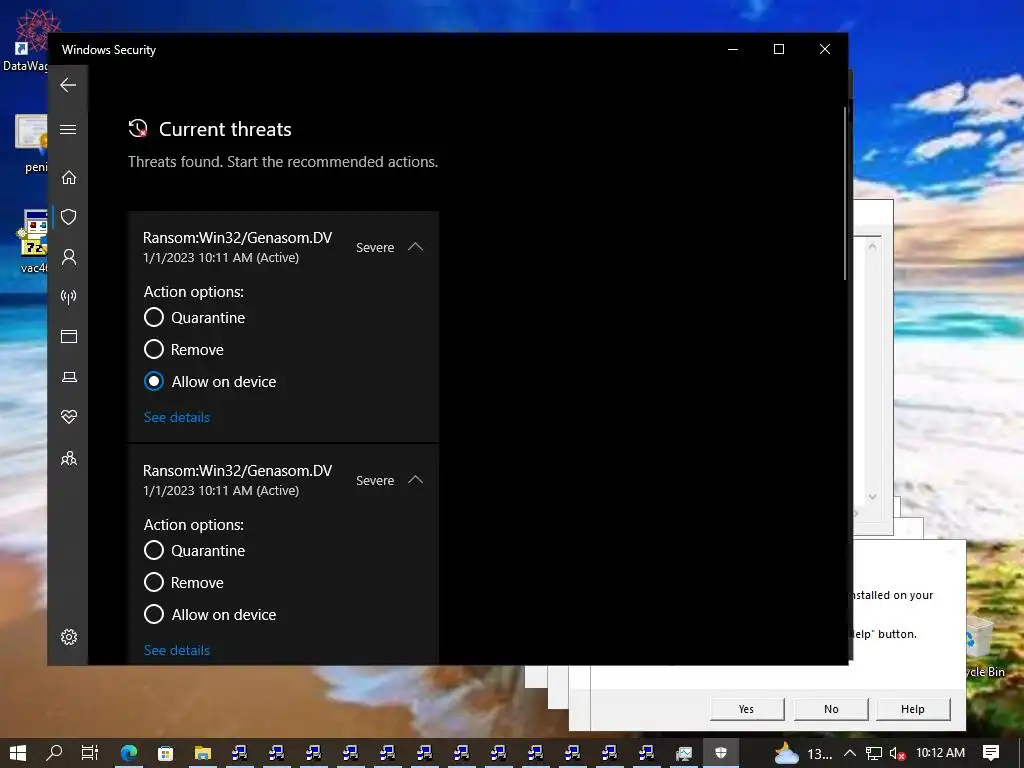Click Help in the background dialog

912,709
